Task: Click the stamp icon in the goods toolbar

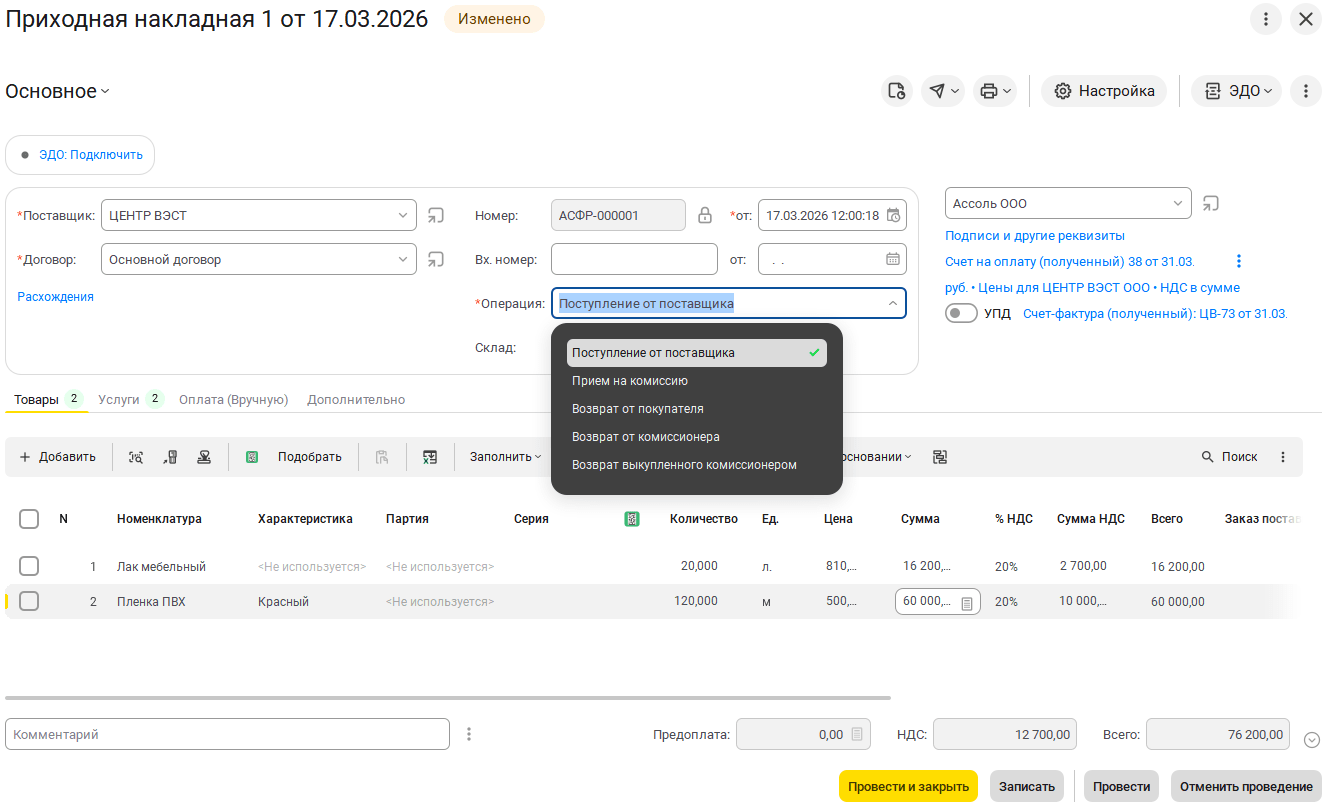Action: point(204,457)
